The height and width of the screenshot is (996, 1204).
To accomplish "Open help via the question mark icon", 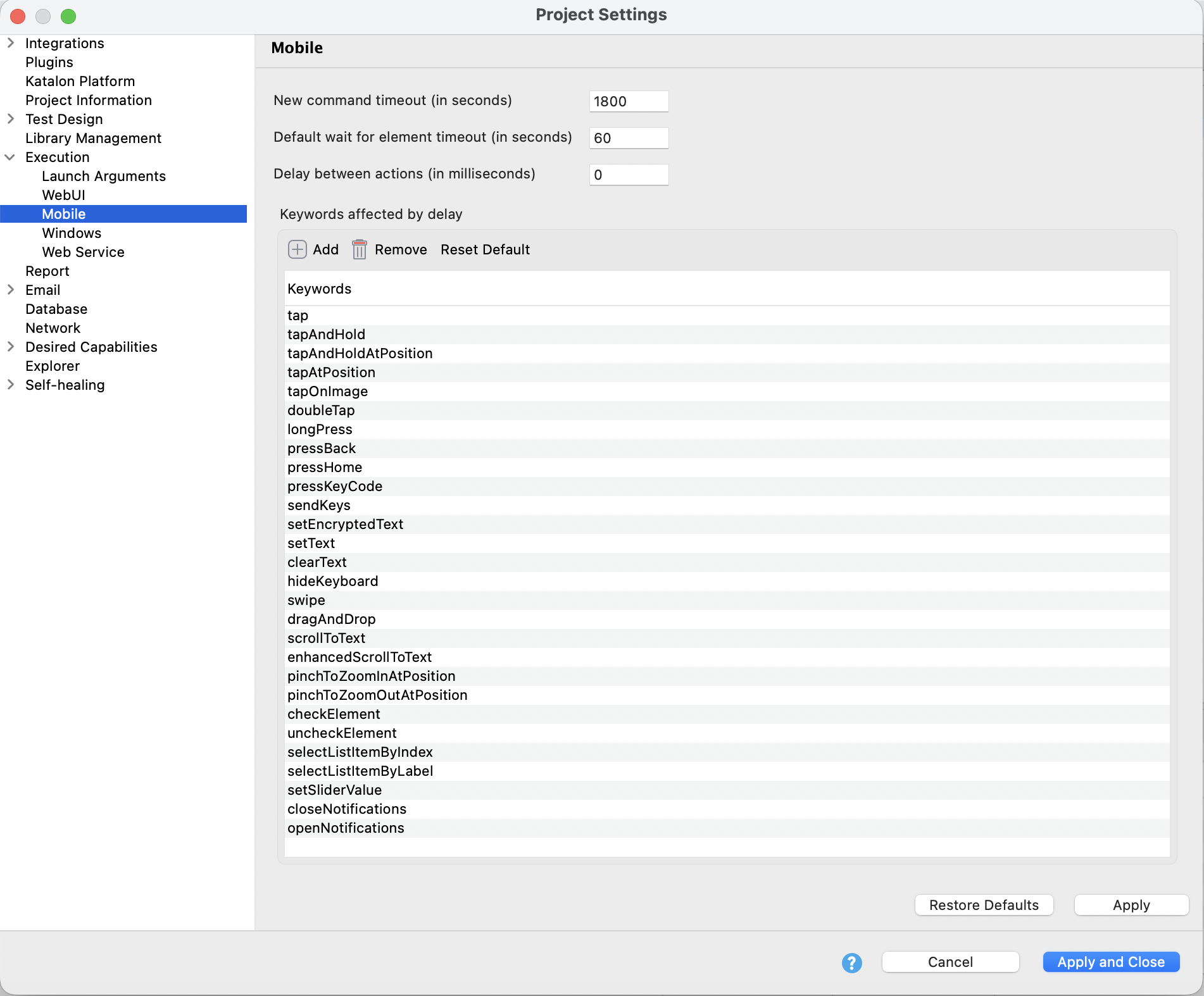I will (x=851, y=962).
